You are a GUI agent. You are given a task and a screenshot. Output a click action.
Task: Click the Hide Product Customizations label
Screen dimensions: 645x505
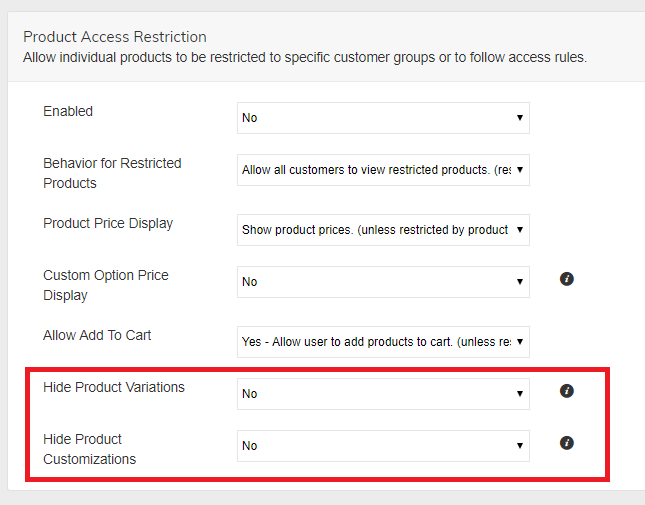click(x=90, y=449)
